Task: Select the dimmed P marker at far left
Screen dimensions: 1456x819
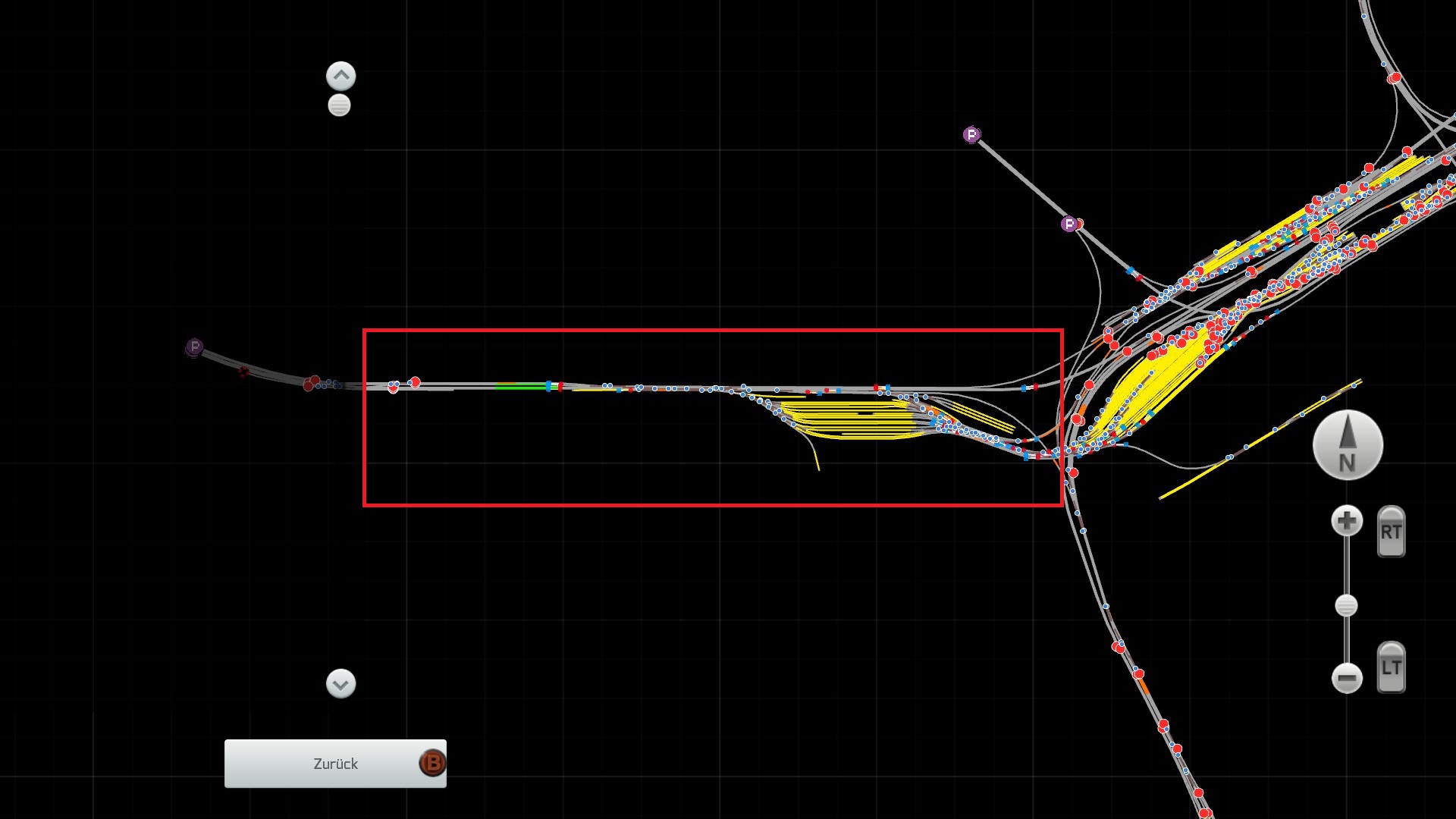Action: click(x=194, y=347)
